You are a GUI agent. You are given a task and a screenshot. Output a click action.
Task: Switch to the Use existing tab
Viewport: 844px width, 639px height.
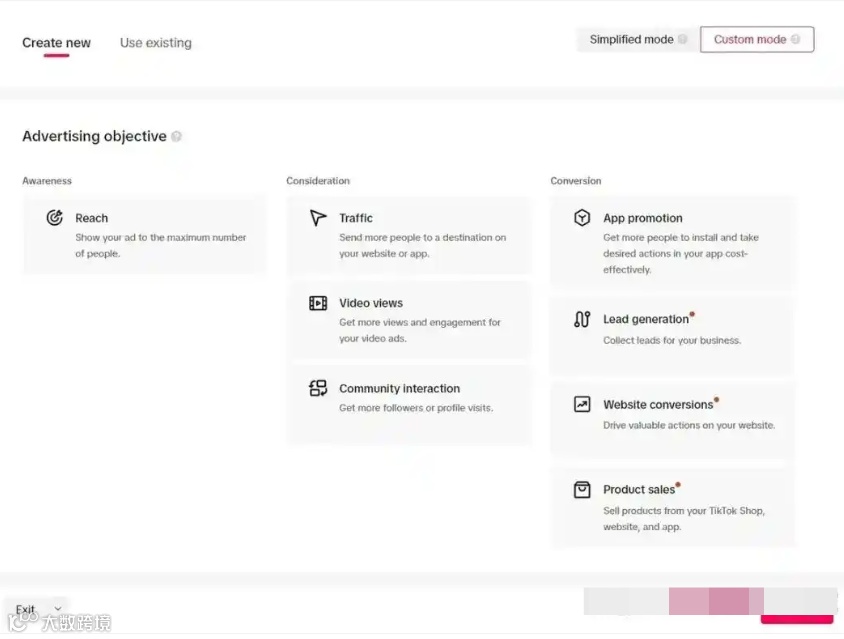pos(155,43)
